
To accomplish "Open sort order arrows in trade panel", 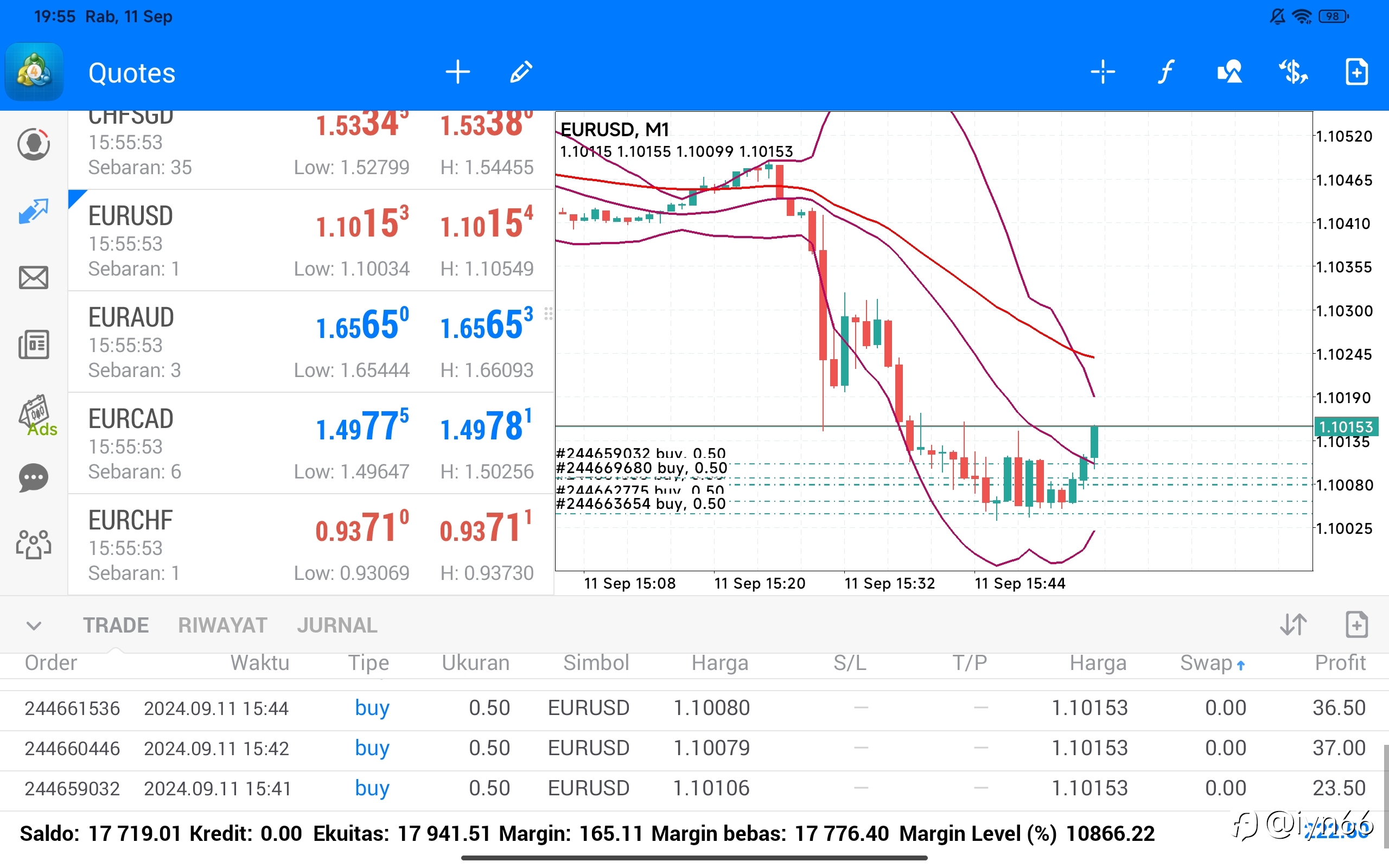I will [1294, 624].
